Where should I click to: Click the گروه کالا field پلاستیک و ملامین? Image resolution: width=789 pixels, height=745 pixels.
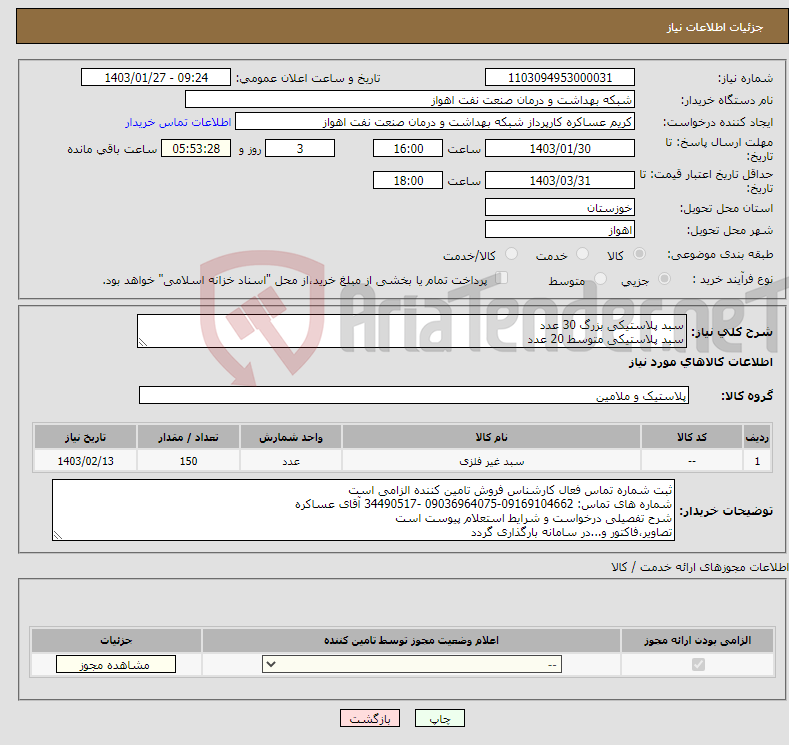point(414,395)
